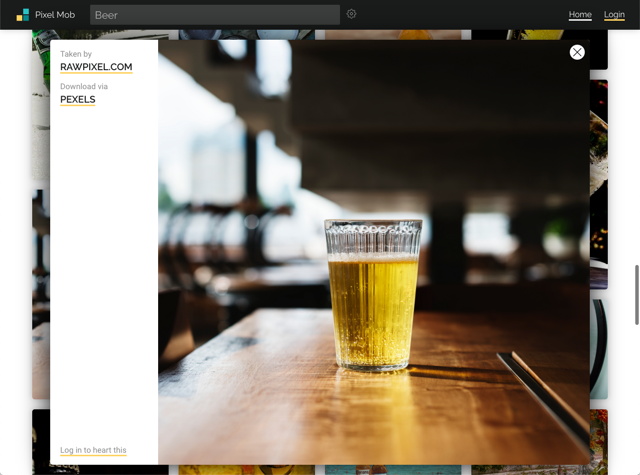
Task: Go to the Home page
Action: click(x=580, y=15)
